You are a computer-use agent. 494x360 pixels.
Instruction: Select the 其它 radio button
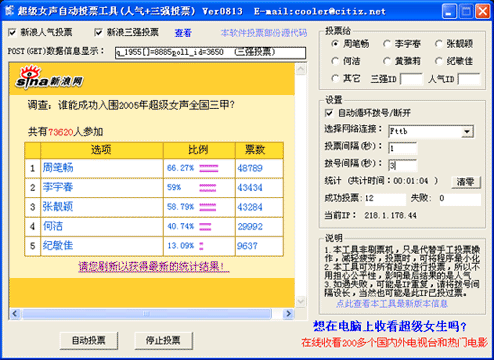335,79
